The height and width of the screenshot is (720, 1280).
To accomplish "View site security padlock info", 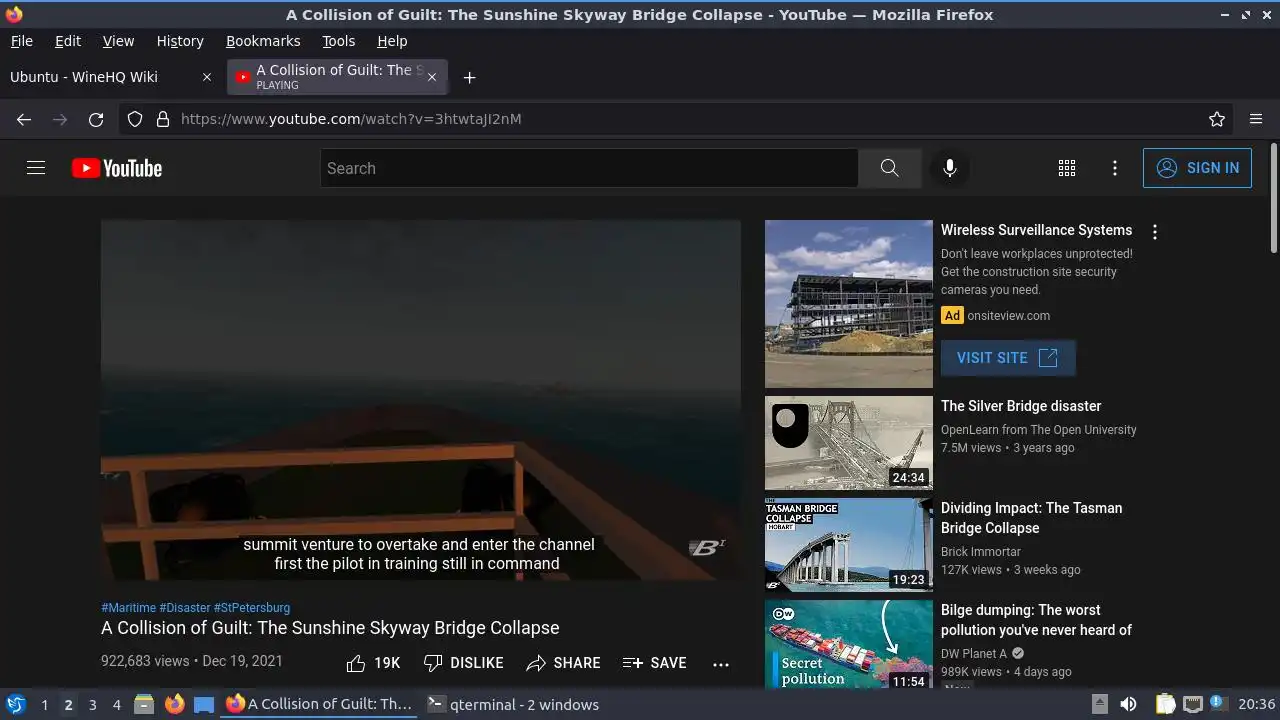I will pos(163,119).
